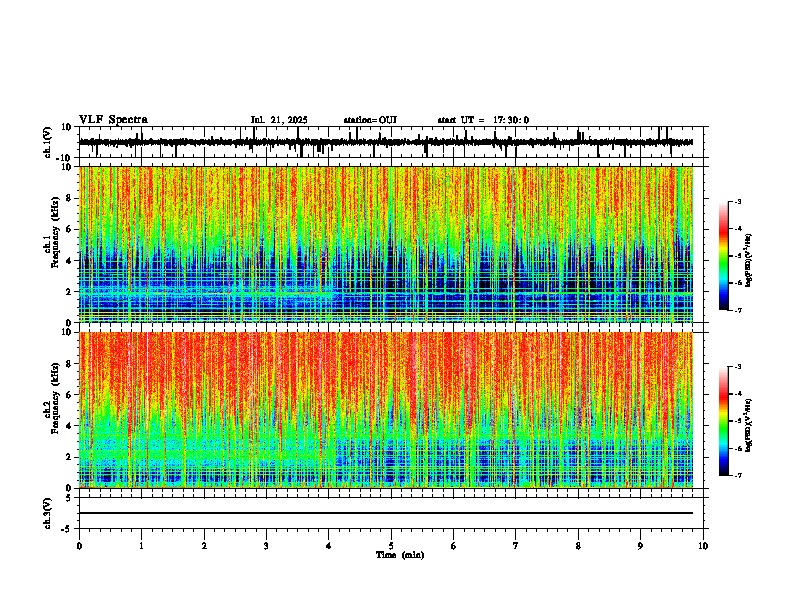Click the 8 kHz tick on ch.1 frequency axis
The width and height of the screenshot is (792, 612).
pyautogui.click(x=70, y=198)
